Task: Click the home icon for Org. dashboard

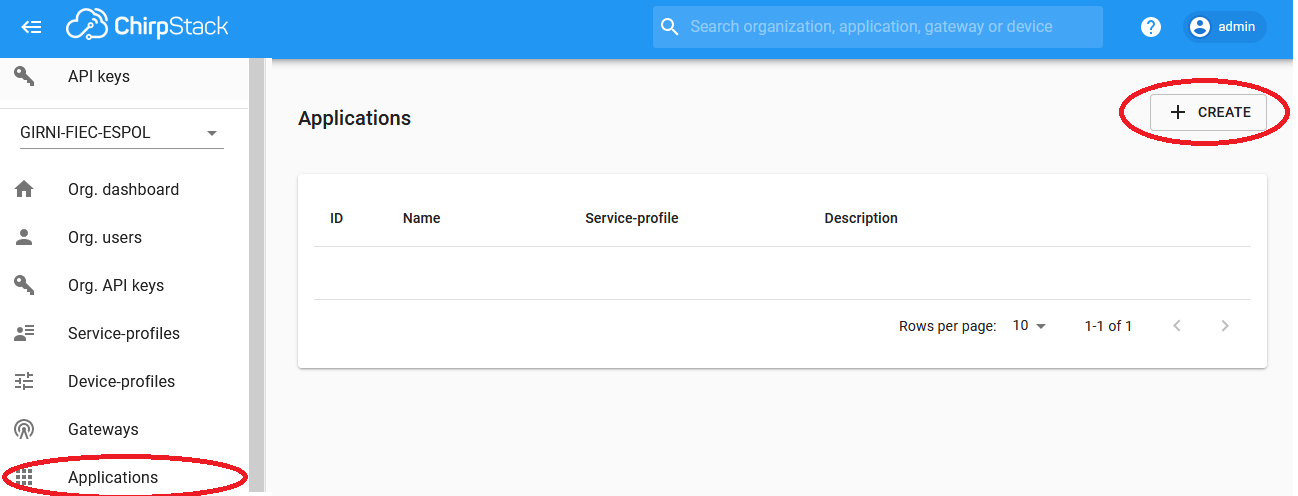Action: pos(24,189)
